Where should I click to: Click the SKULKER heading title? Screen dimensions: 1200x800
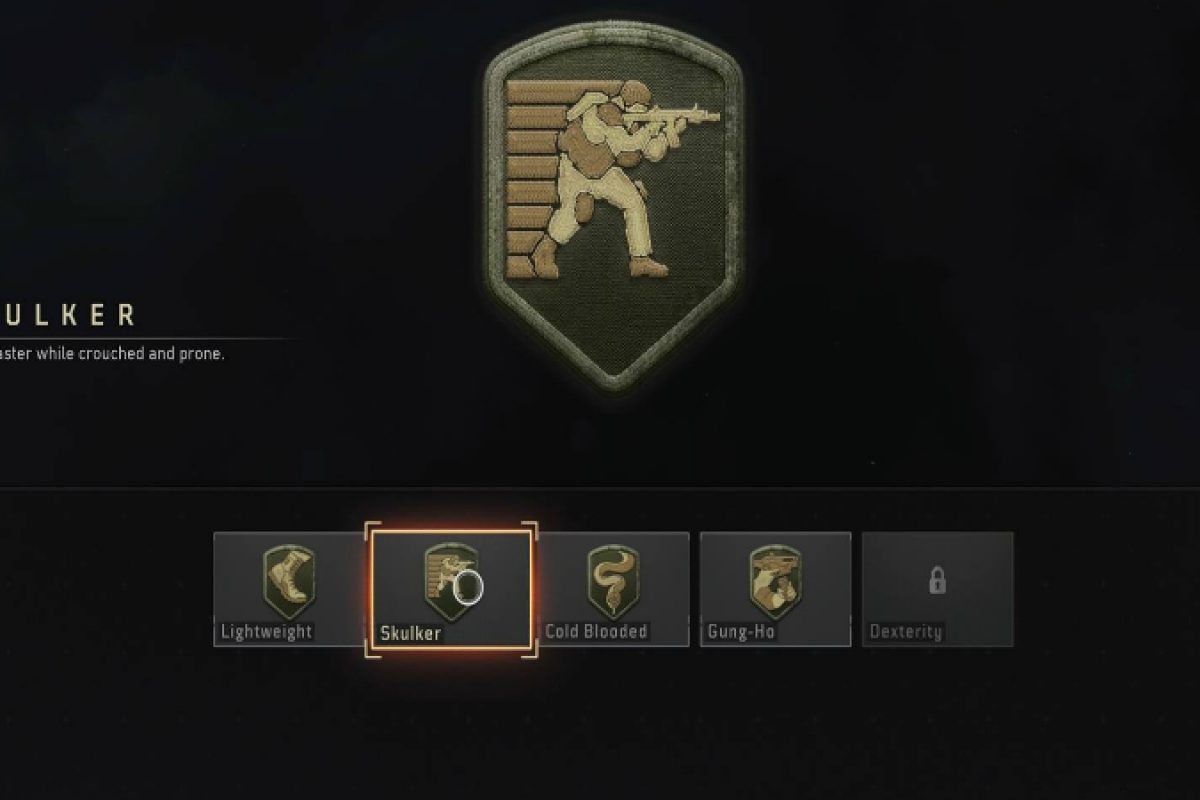click(x=67, y=316)
